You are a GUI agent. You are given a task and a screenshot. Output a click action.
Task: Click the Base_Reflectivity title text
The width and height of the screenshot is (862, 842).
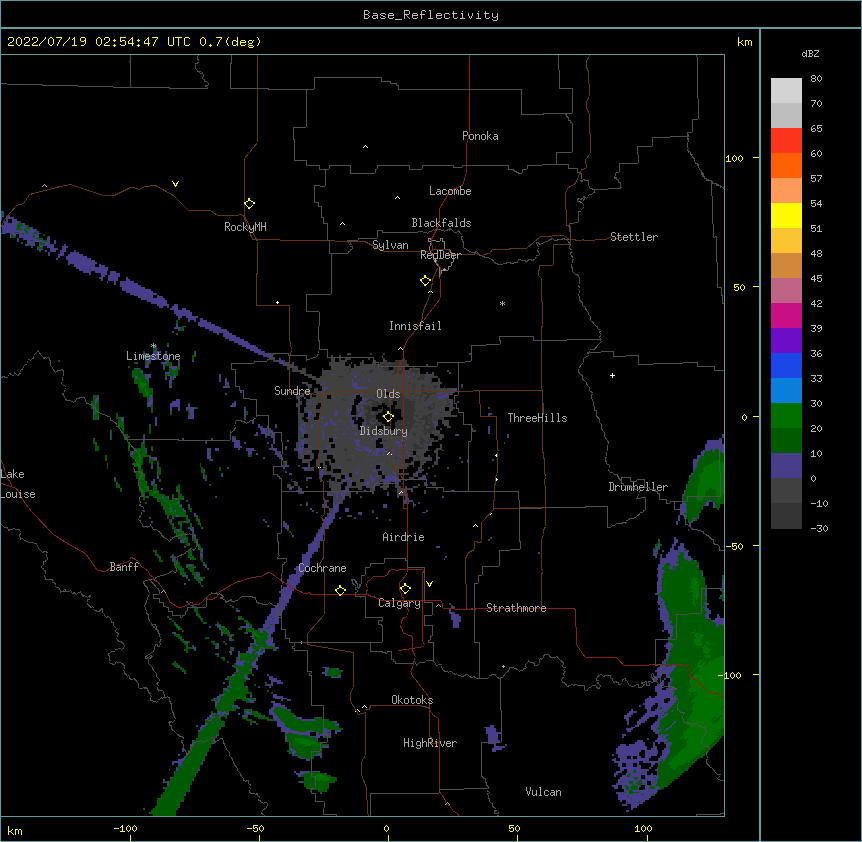pos(431,15)
